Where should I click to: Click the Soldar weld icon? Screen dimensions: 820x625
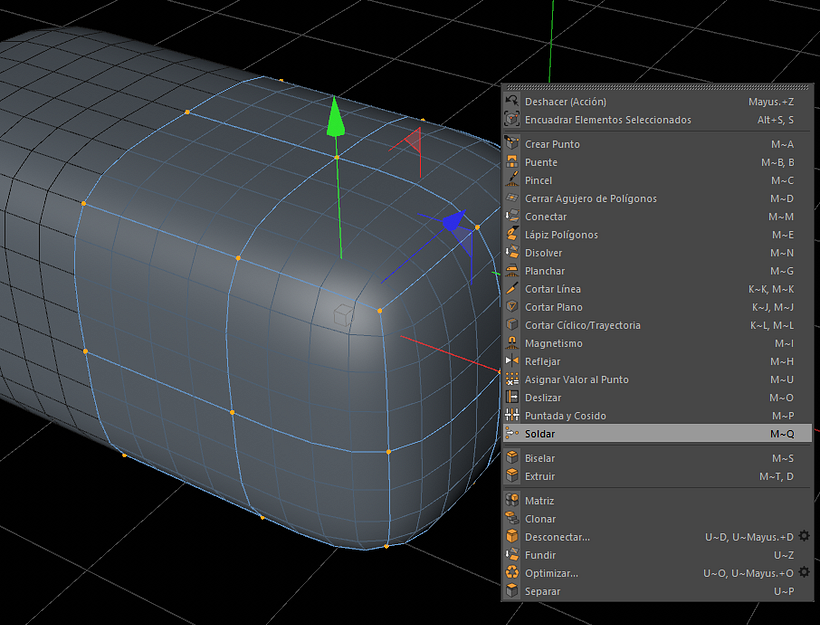click(512, 434)
